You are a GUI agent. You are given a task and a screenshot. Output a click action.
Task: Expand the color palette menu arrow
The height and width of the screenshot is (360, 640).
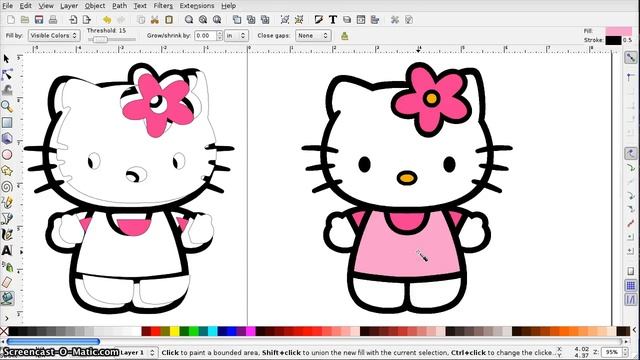(635, 330)
